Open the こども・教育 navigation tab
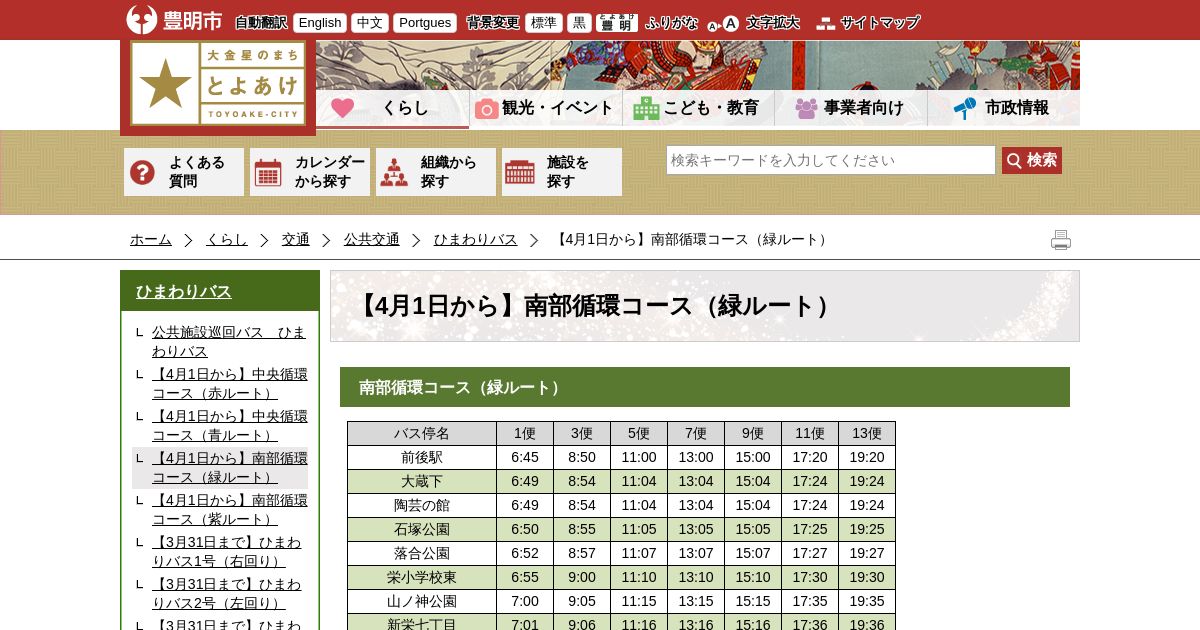The width and height of the screenshot is (1200, 630). coord(698,108)
